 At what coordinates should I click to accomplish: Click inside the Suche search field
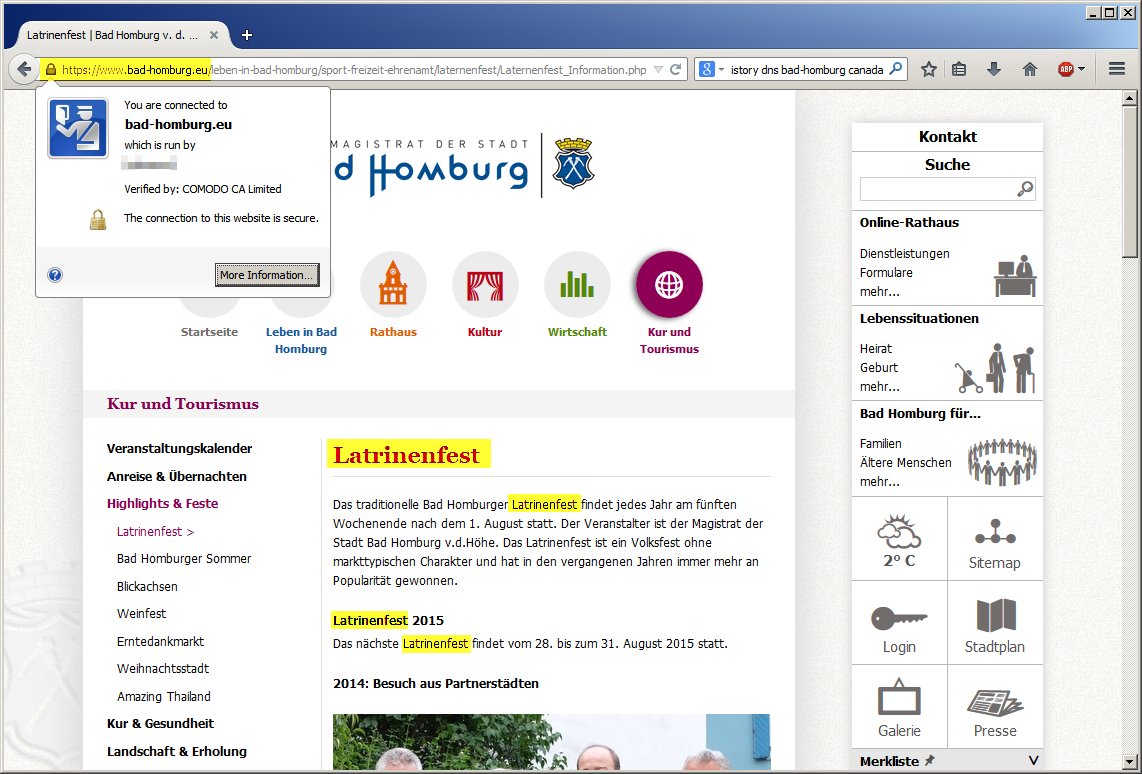coord(937,189)
